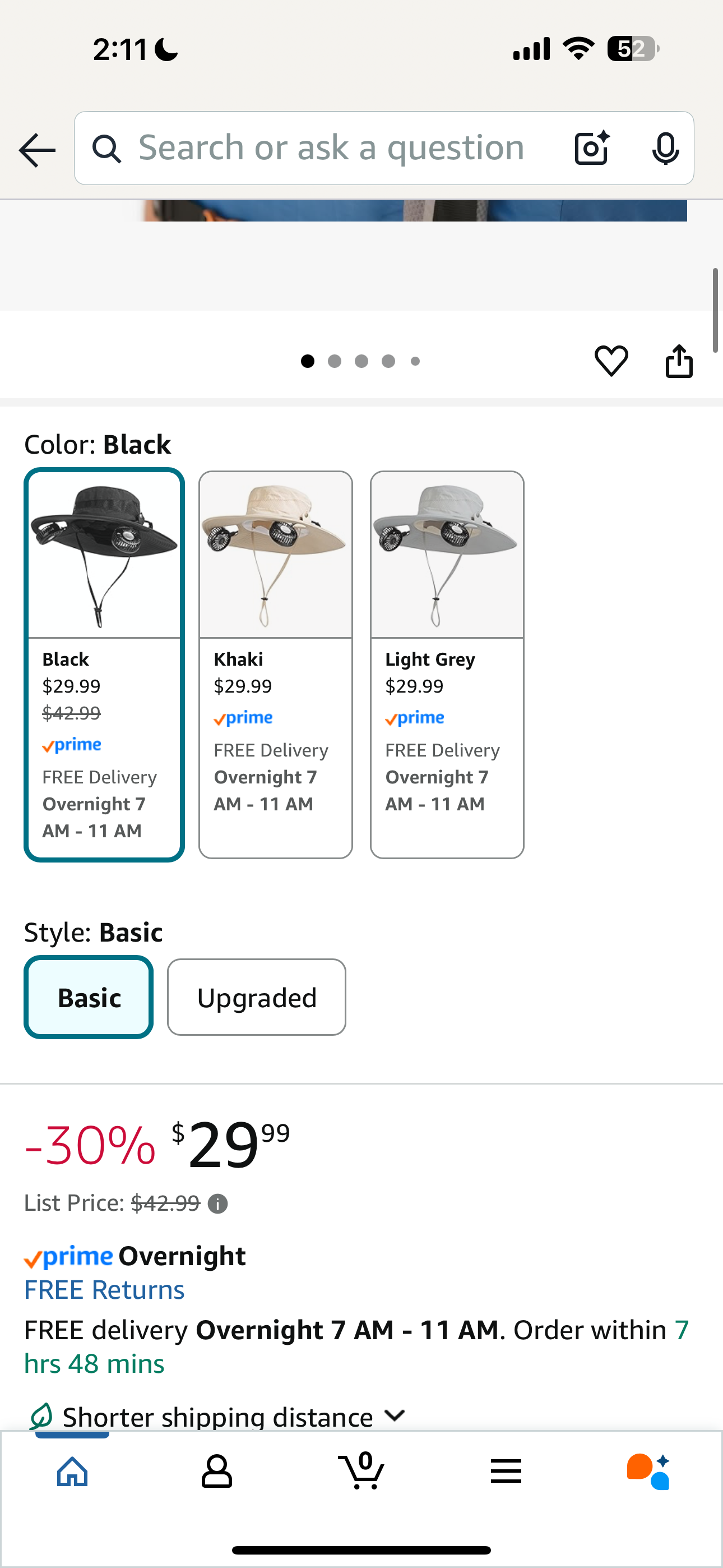Jump to second image carousel dot

coord(334,362)
